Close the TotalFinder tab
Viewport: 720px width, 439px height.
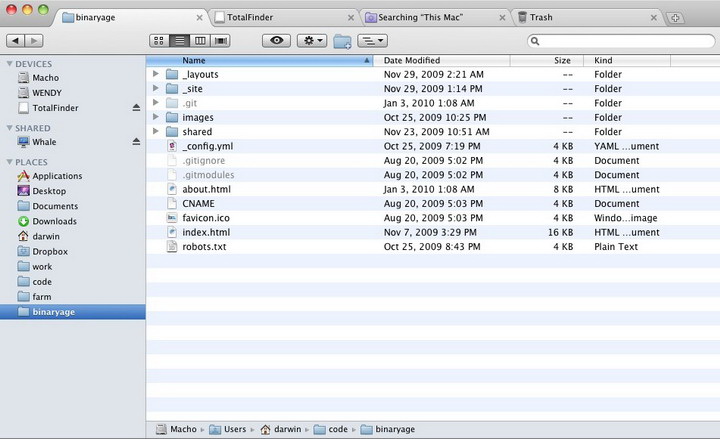[351, 17]
